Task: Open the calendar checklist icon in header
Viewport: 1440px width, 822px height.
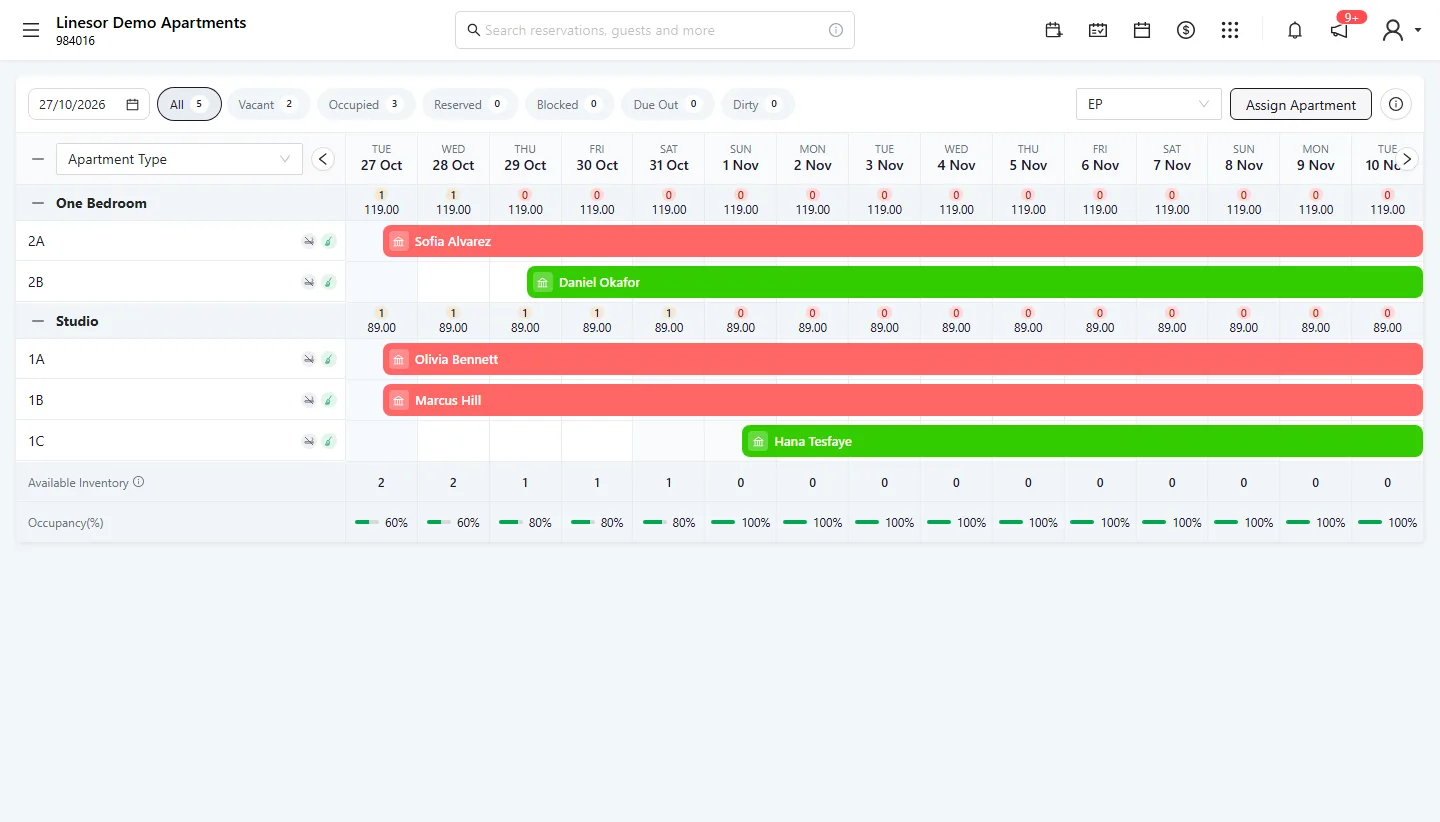Action: pos(1098,30)
